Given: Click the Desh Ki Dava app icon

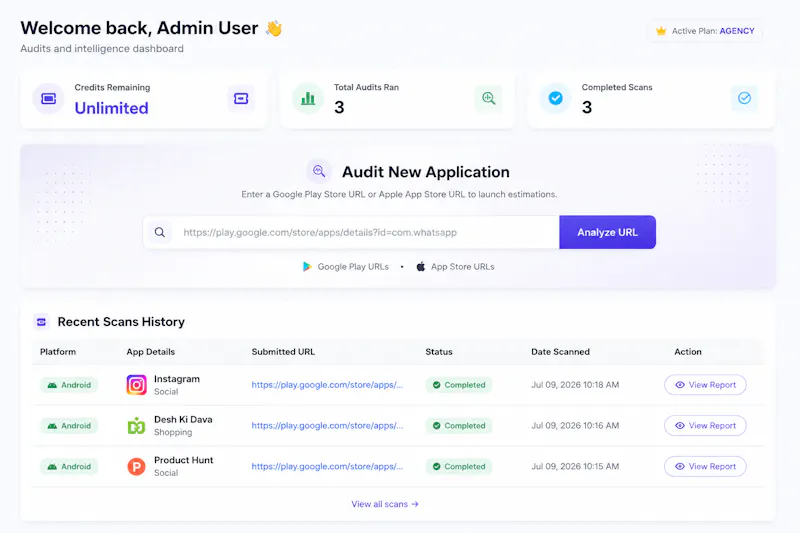Looking at the screenshot, I should pyautogui.click(x=136, y=426).
